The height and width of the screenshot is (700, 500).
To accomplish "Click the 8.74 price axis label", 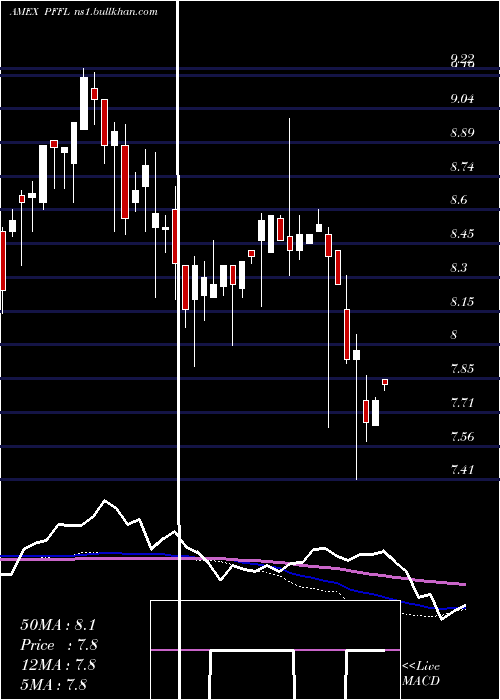I will coord(462,167).
